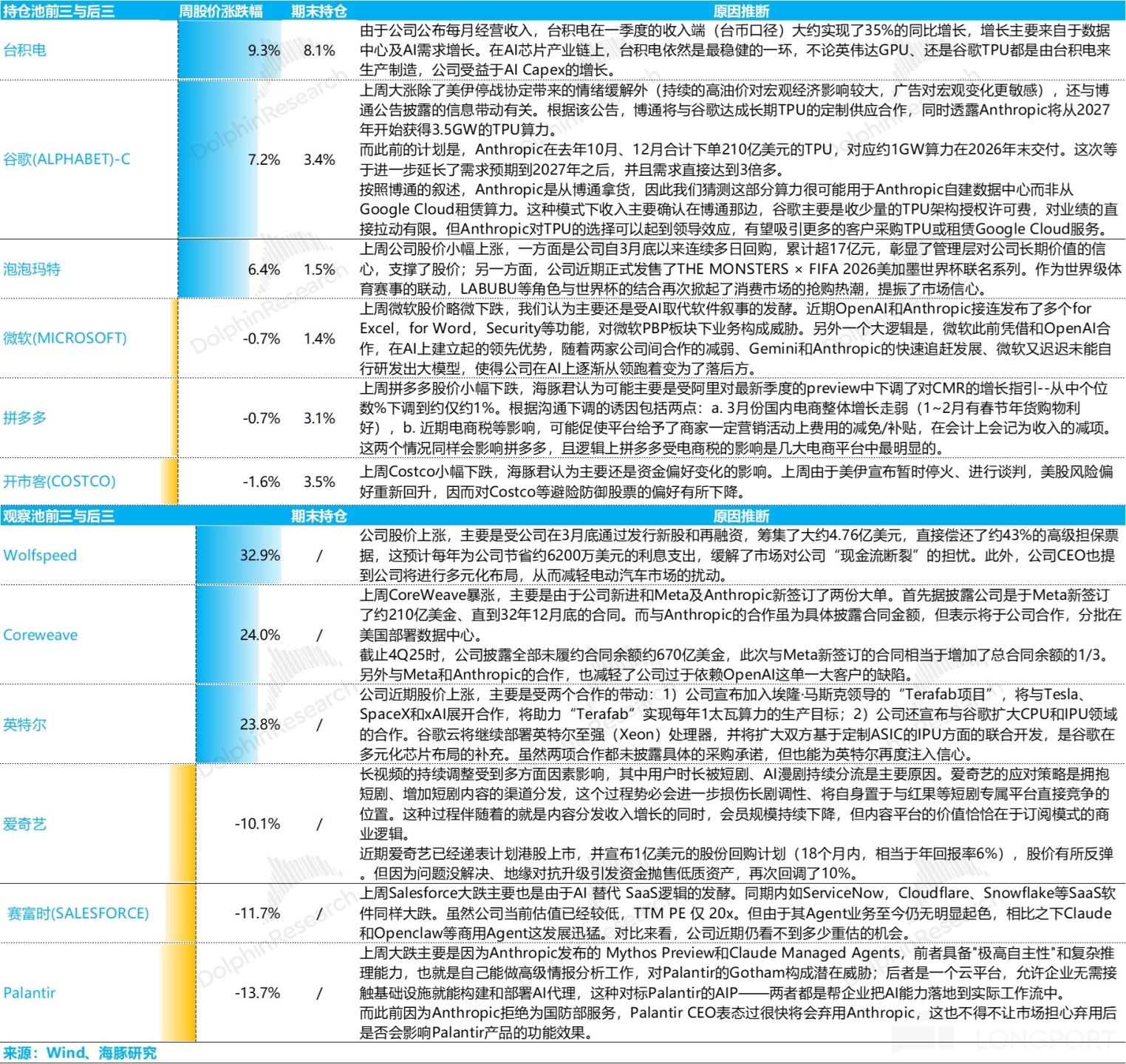Click the 开市客(COSTCO) stock name
Image resolution: width=1126 pixels, height=1064 pixels.
59,482
